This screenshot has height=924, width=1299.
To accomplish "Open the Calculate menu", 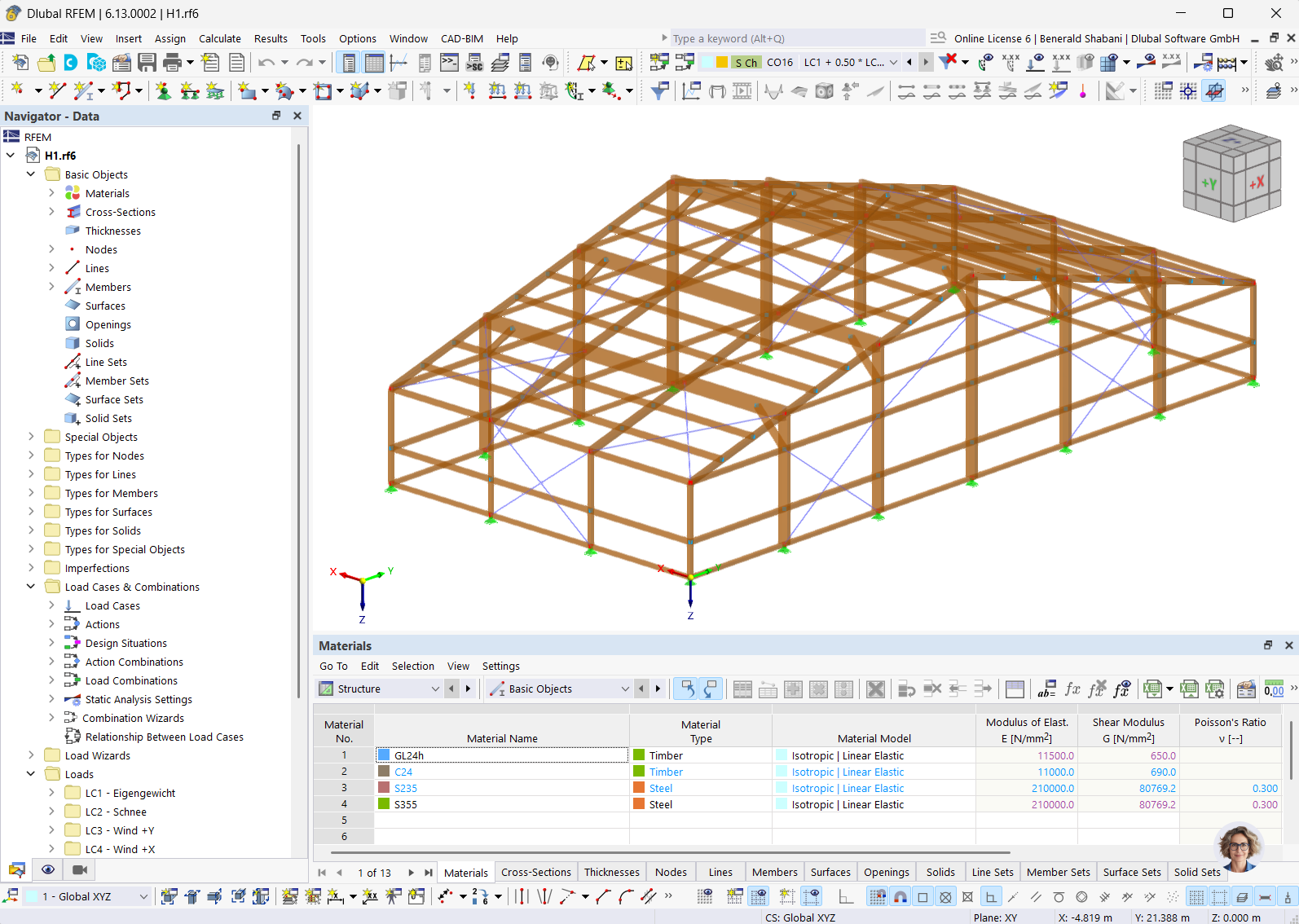I will [220, 38].
